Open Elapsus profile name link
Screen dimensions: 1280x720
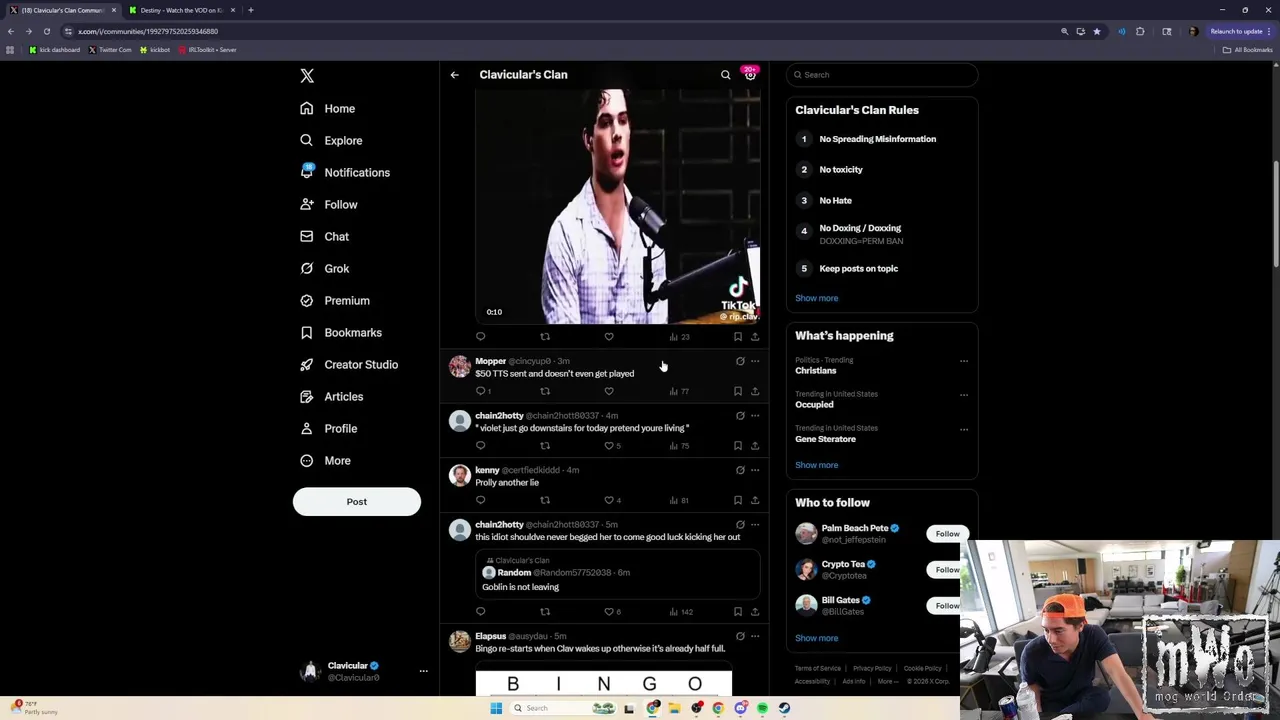[x=490, y=636]
